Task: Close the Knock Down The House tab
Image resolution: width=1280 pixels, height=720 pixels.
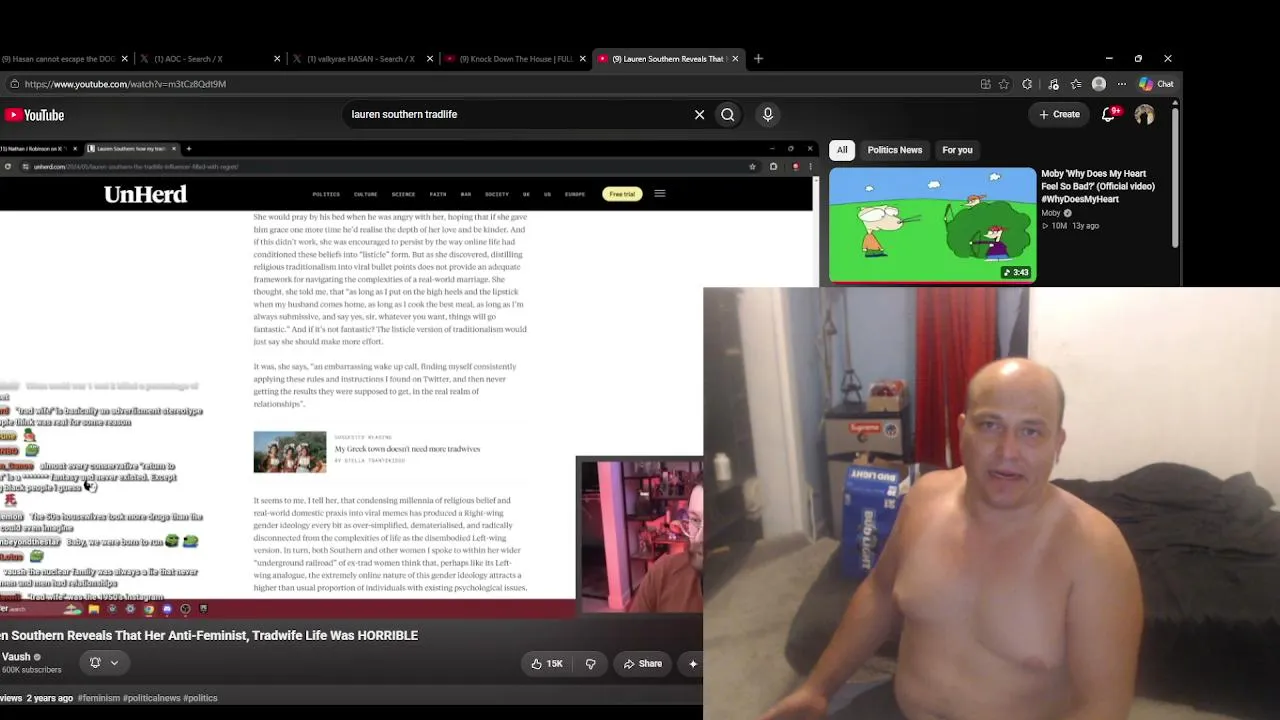Action: point(582,59)
